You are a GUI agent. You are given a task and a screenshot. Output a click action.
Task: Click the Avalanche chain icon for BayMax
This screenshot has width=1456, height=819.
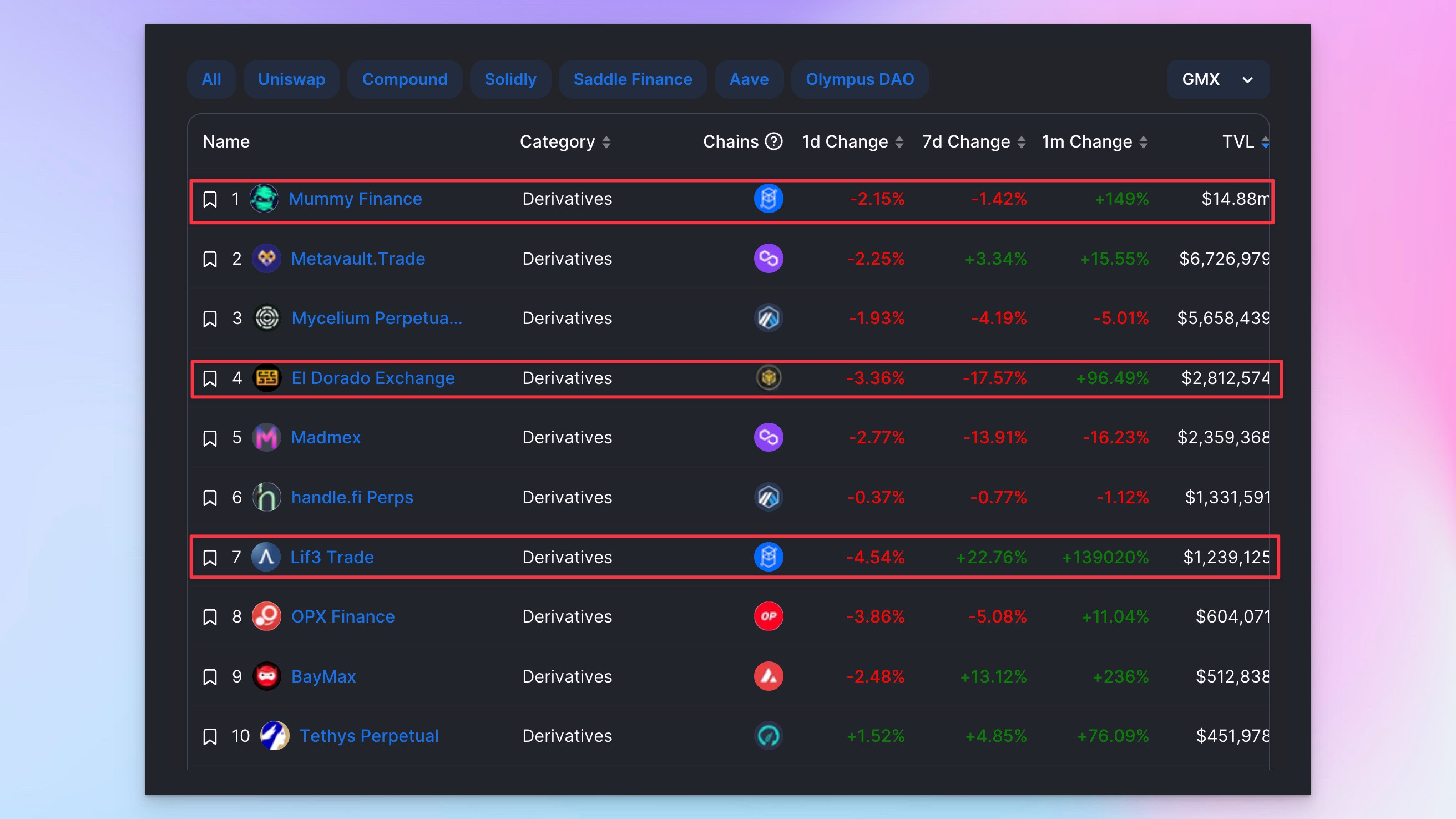click(768, 676)
